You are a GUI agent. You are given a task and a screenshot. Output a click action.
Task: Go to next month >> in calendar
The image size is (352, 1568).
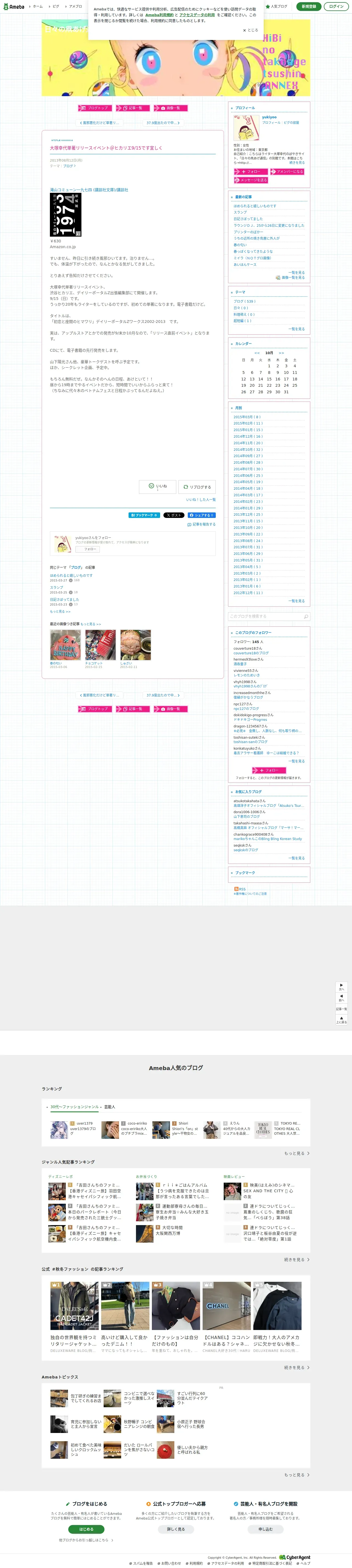coord(281,353)
